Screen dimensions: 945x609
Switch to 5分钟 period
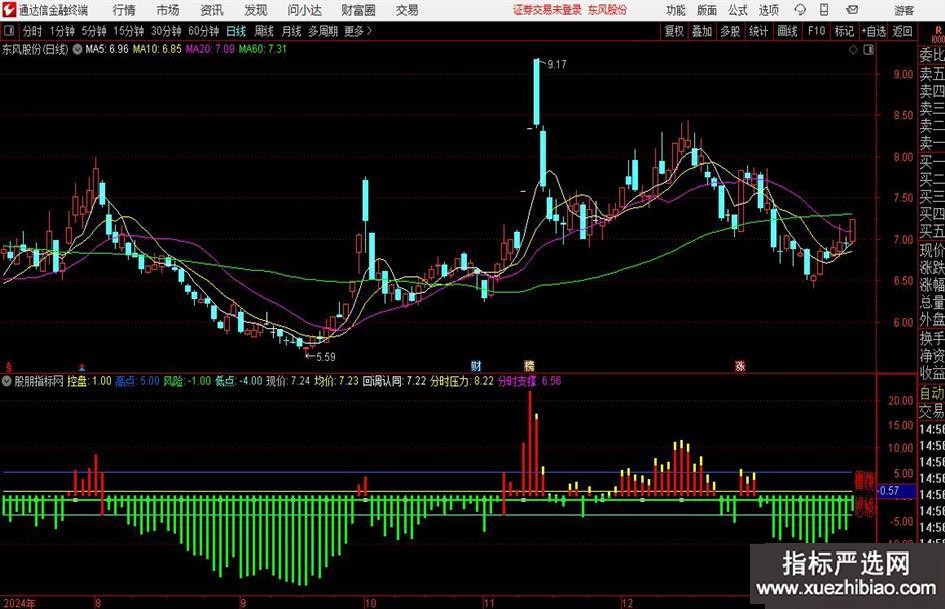[x=93, y=31]
